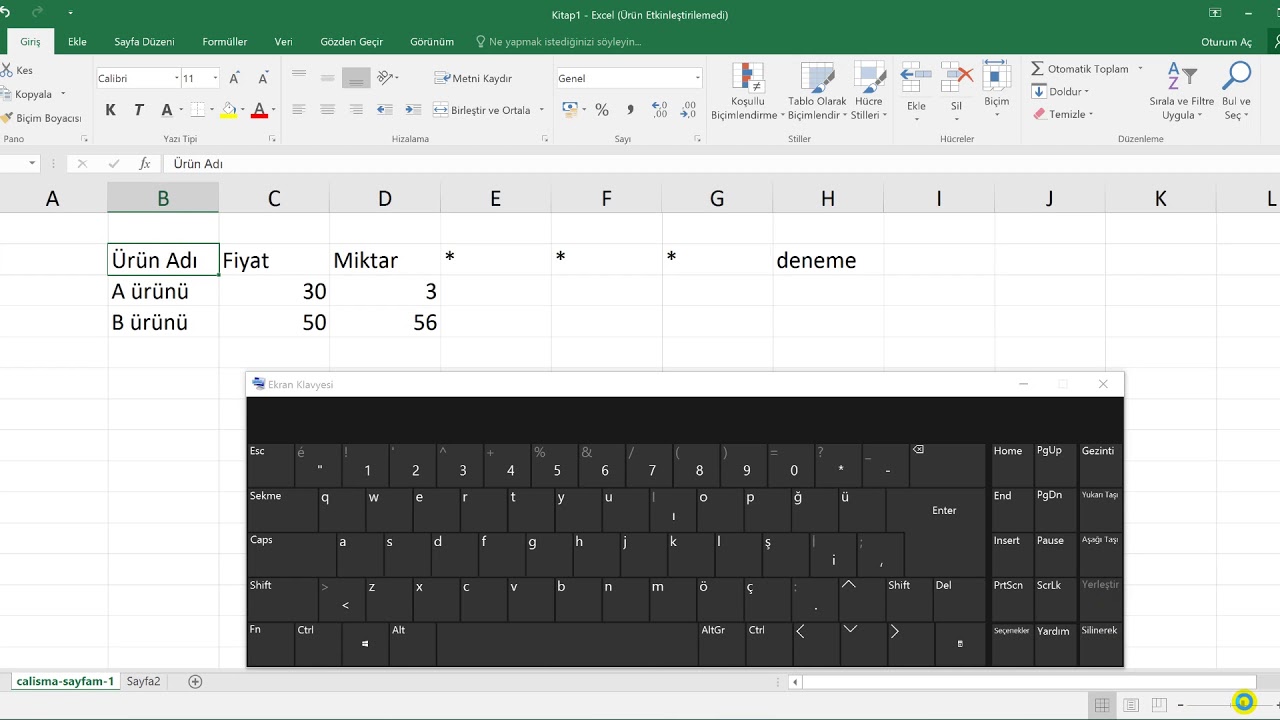The image size is (1280, 720).
Task: Open the Görünüm ribbon tab
Action: [x=432, y=42]
